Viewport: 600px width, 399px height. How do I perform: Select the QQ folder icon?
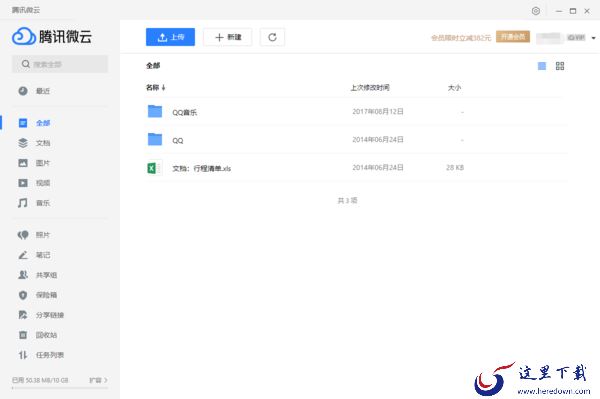[155, 139]
